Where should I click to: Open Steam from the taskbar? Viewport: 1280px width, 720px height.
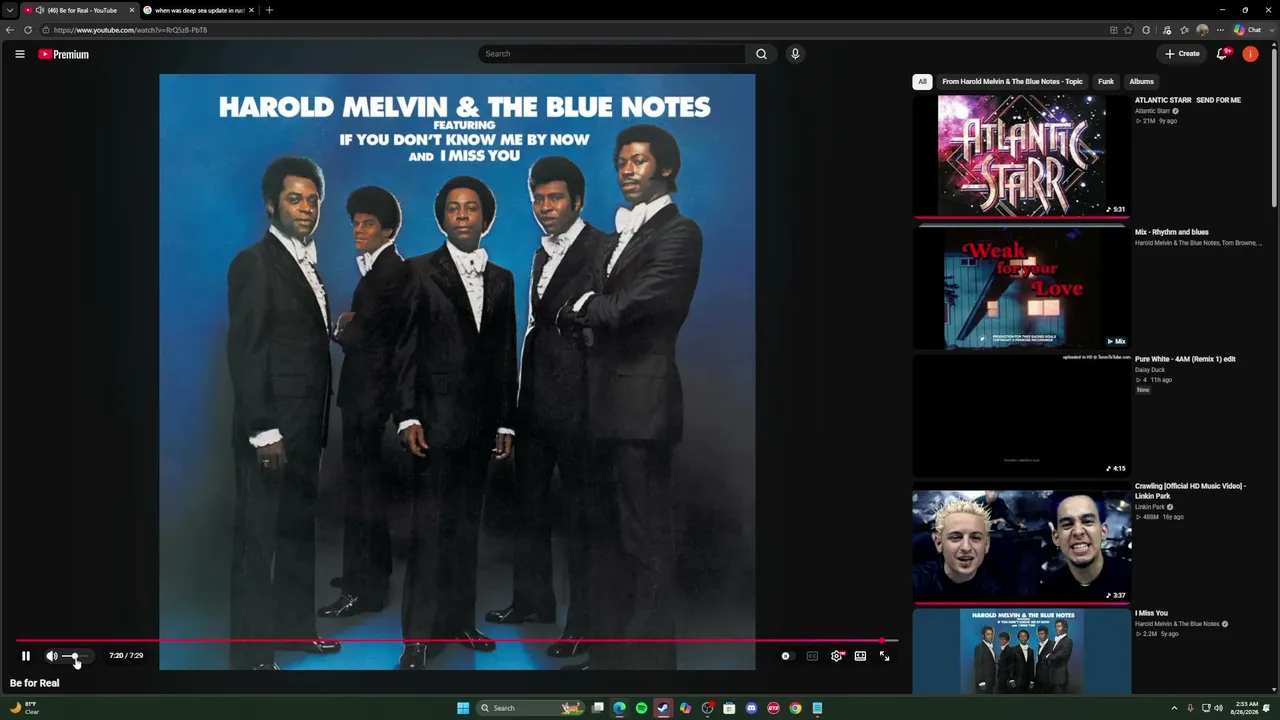tap(663, 708)
